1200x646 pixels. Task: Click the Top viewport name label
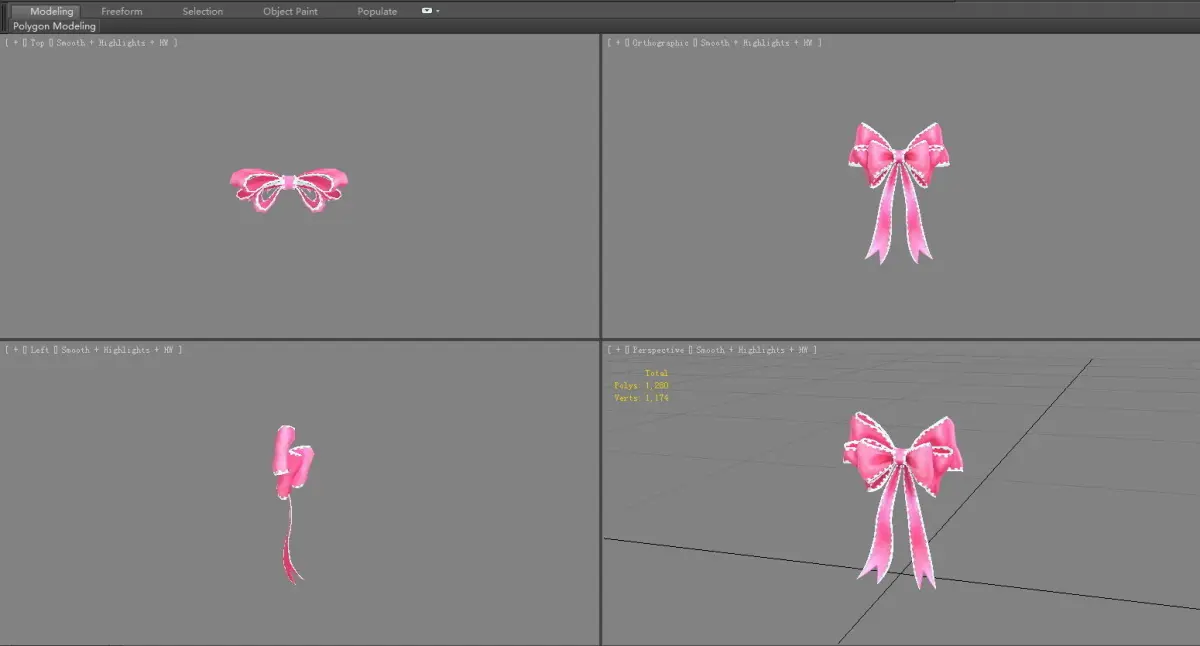pyautogui.click(x=37, y=43)
